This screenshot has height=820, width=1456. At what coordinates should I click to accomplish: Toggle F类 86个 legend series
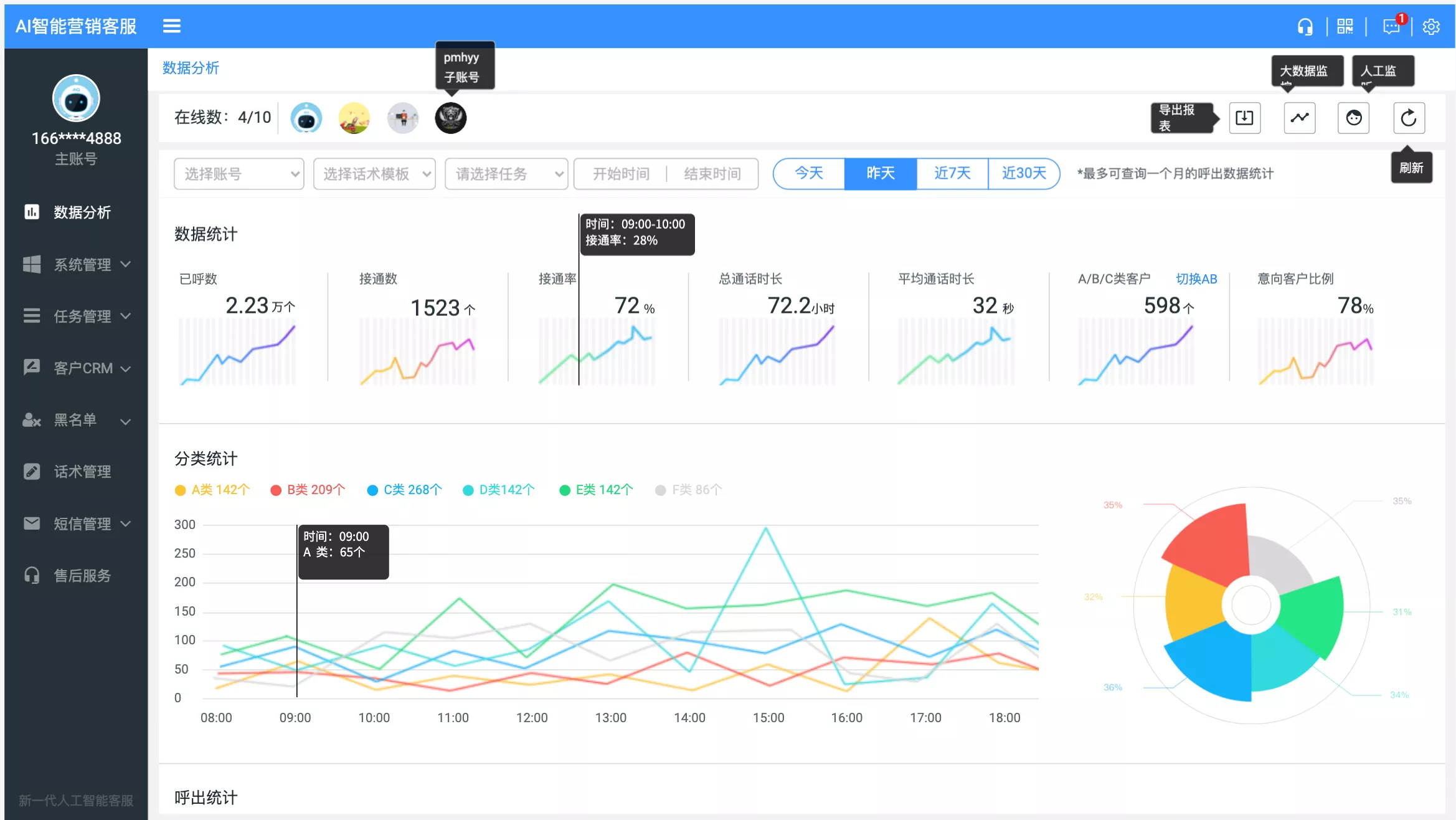pos(689,490)
